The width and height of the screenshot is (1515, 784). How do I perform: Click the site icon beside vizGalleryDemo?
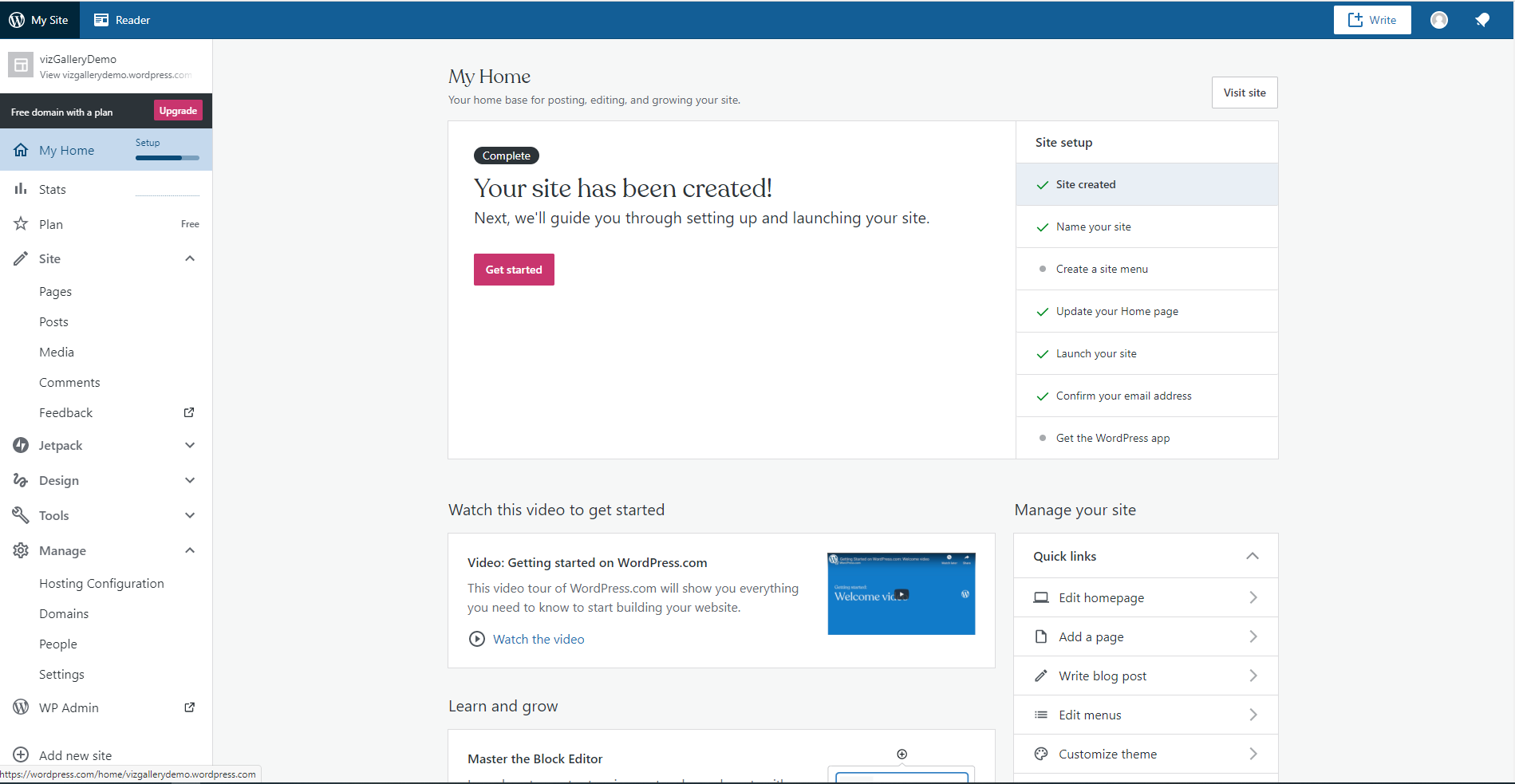pos(21,65)
